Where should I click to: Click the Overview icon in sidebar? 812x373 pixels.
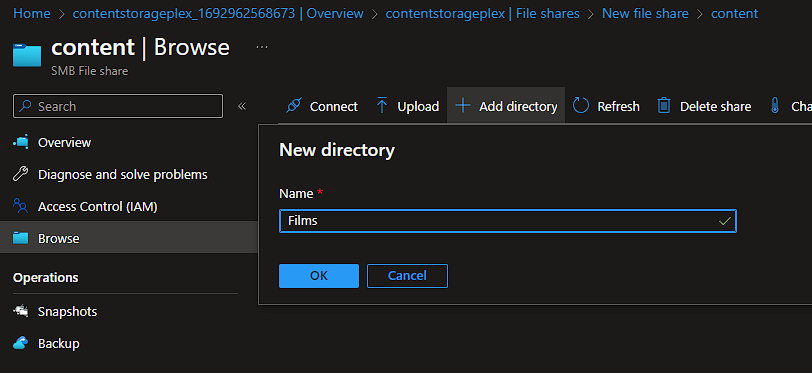tap(21, 142)
